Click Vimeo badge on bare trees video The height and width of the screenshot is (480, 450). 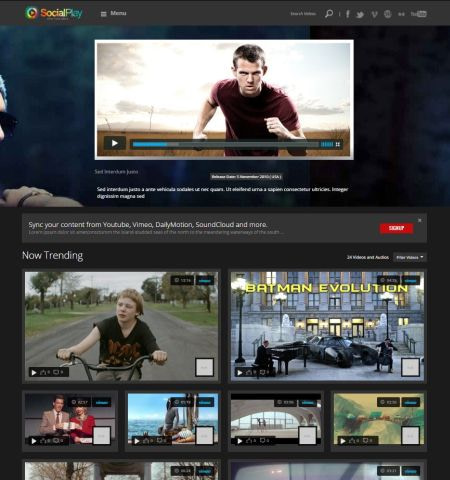coord(205,471)
